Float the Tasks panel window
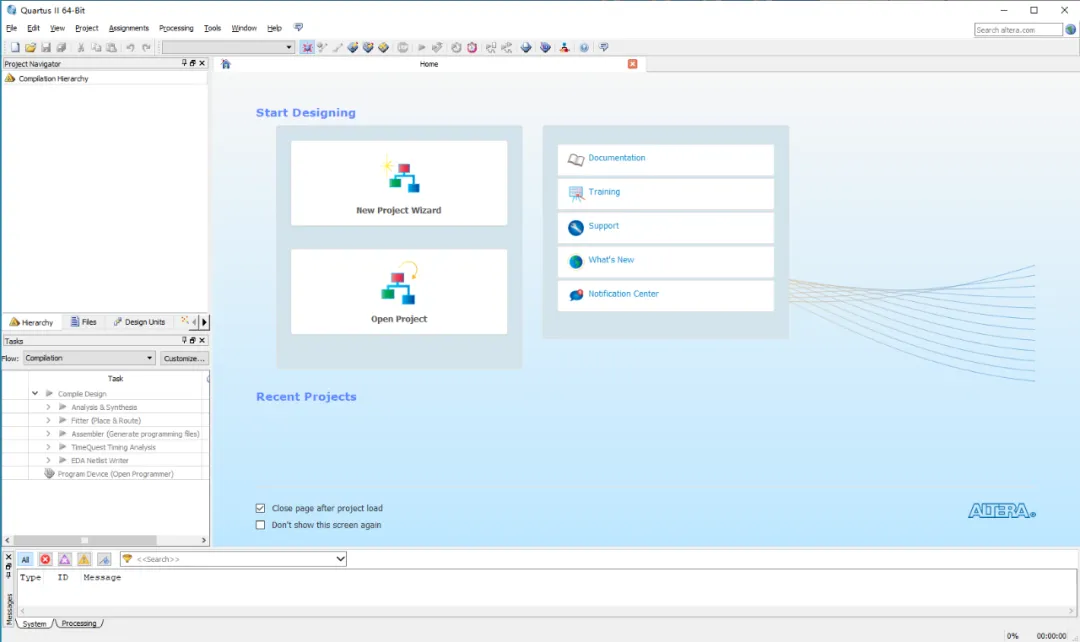The width and height of the screenshot is (1080, 642). (193, 340)
